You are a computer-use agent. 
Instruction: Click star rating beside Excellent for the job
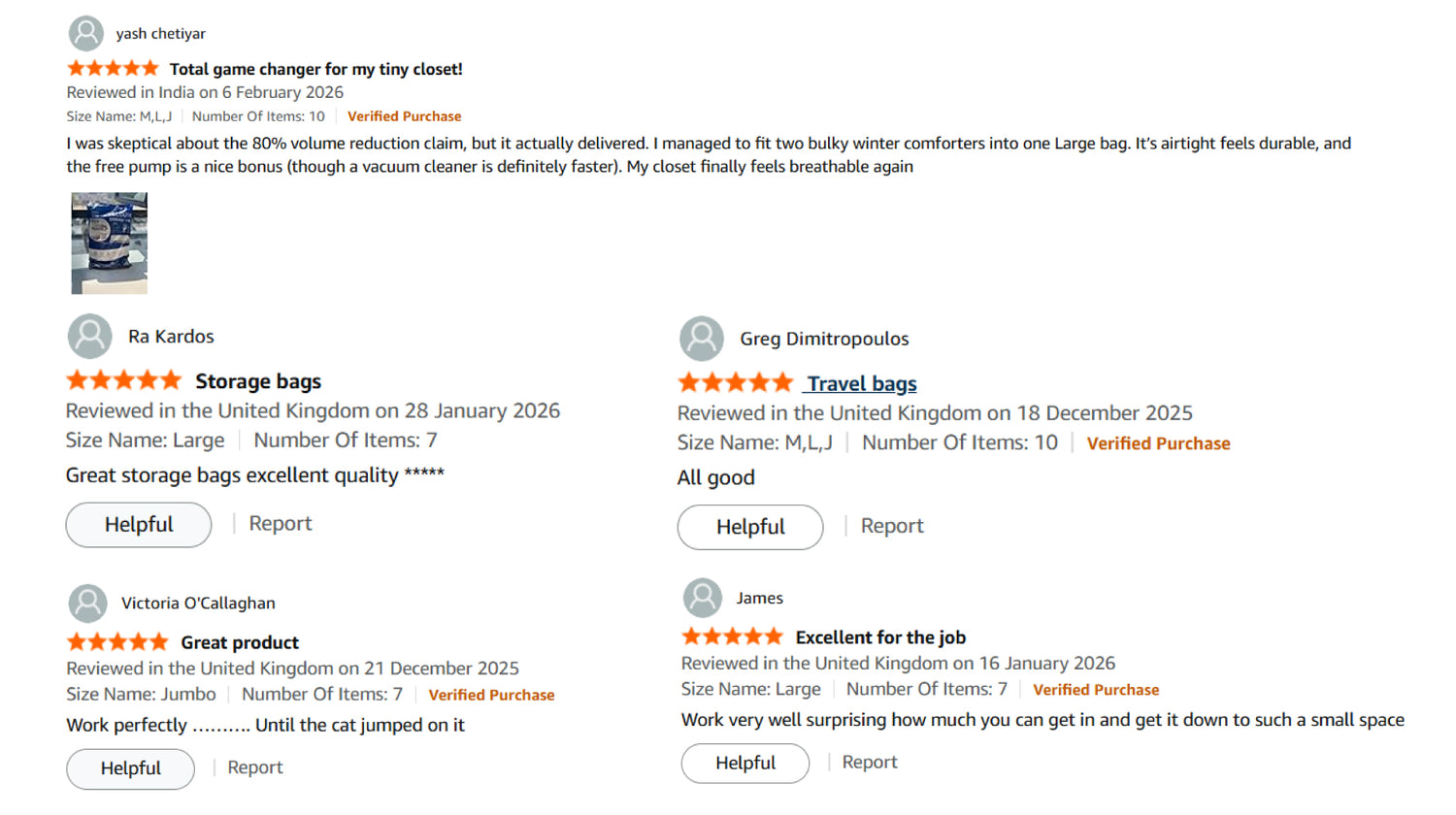pos(732,636)
